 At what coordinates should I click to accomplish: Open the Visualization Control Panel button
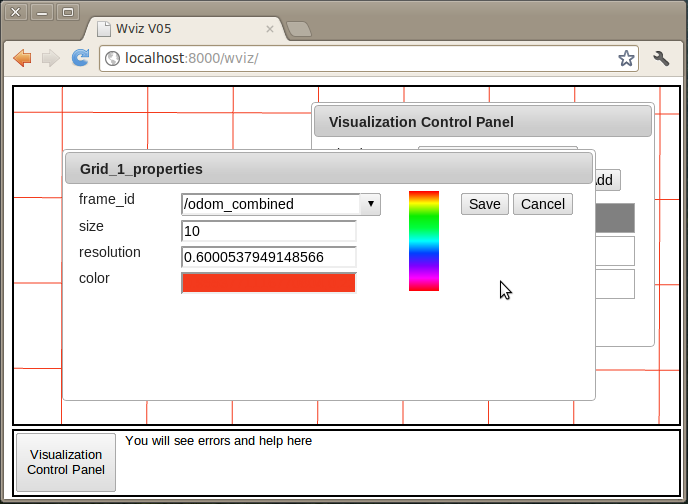pyautogui.click(x=66, y=462)
